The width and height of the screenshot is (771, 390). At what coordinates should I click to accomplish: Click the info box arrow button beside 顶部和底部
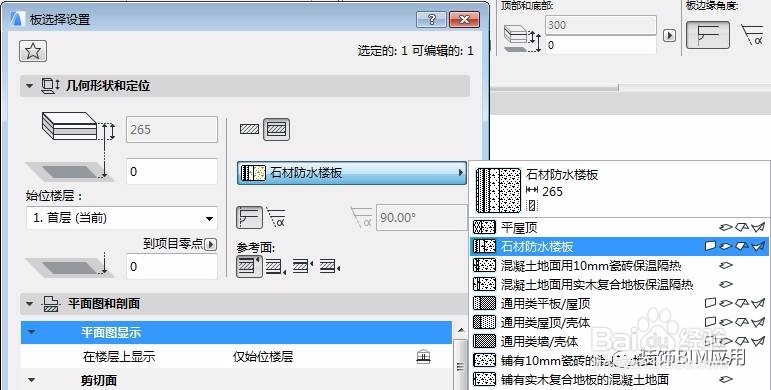[x=669, y=35]
